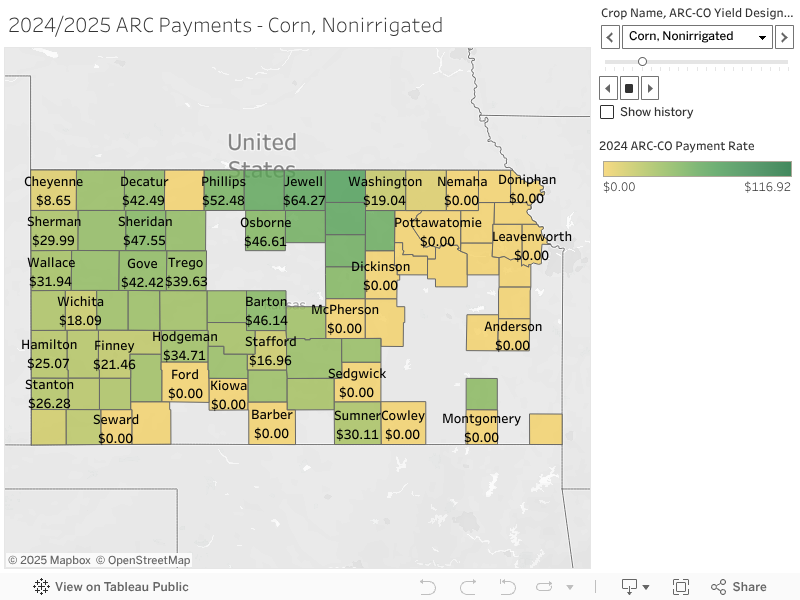This screenshot has width=800, height=600.
Task: Enter full screen mode
Action: pyautogui.click(x=681, y=587)
